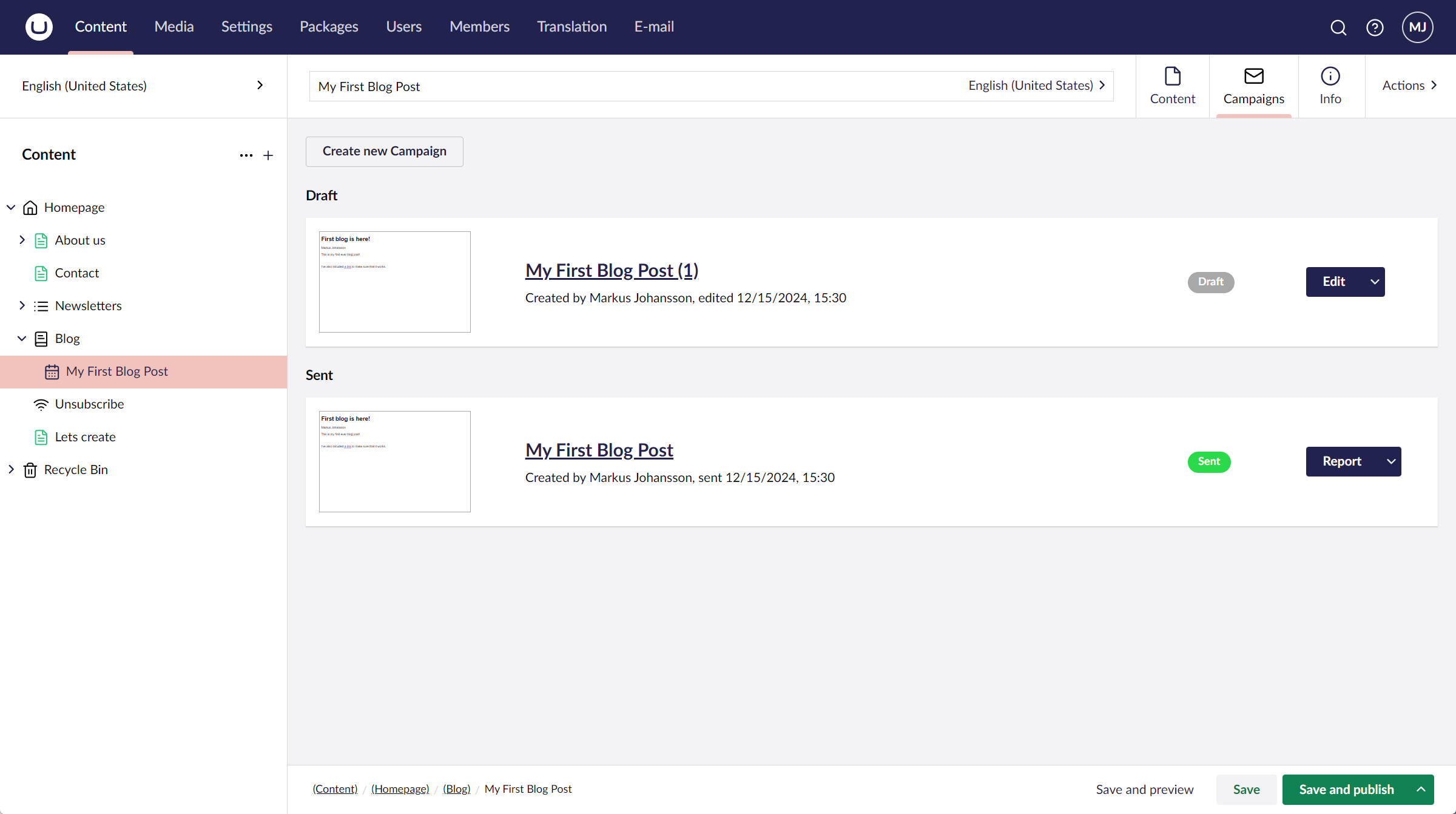Viewport: 1456px width, 814px height.
Task: Click the search icon in the header
Action: [x=1338, y=27]
